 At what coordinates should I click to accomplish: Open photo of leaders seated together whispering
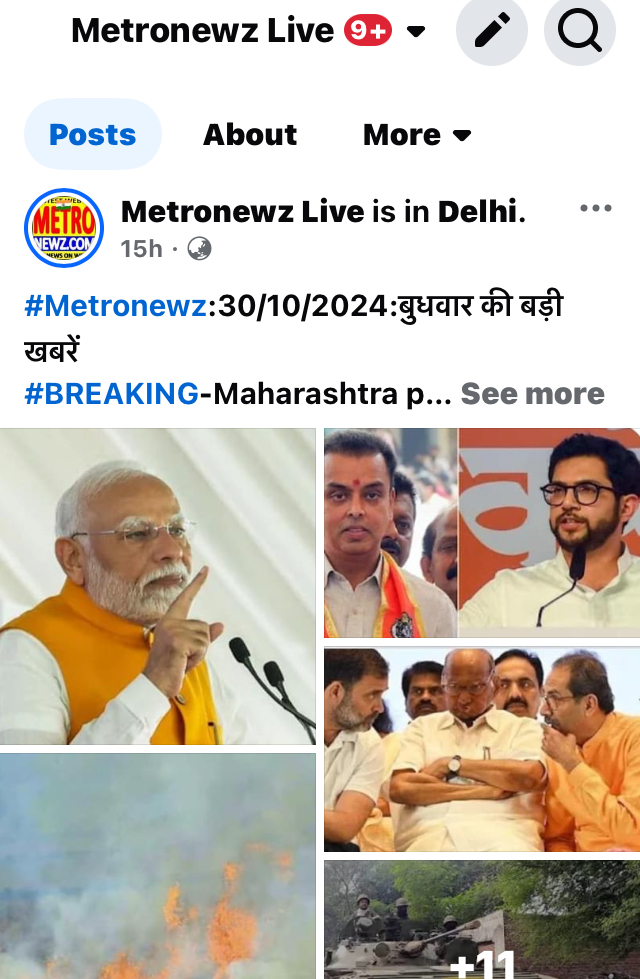(482, 750)
